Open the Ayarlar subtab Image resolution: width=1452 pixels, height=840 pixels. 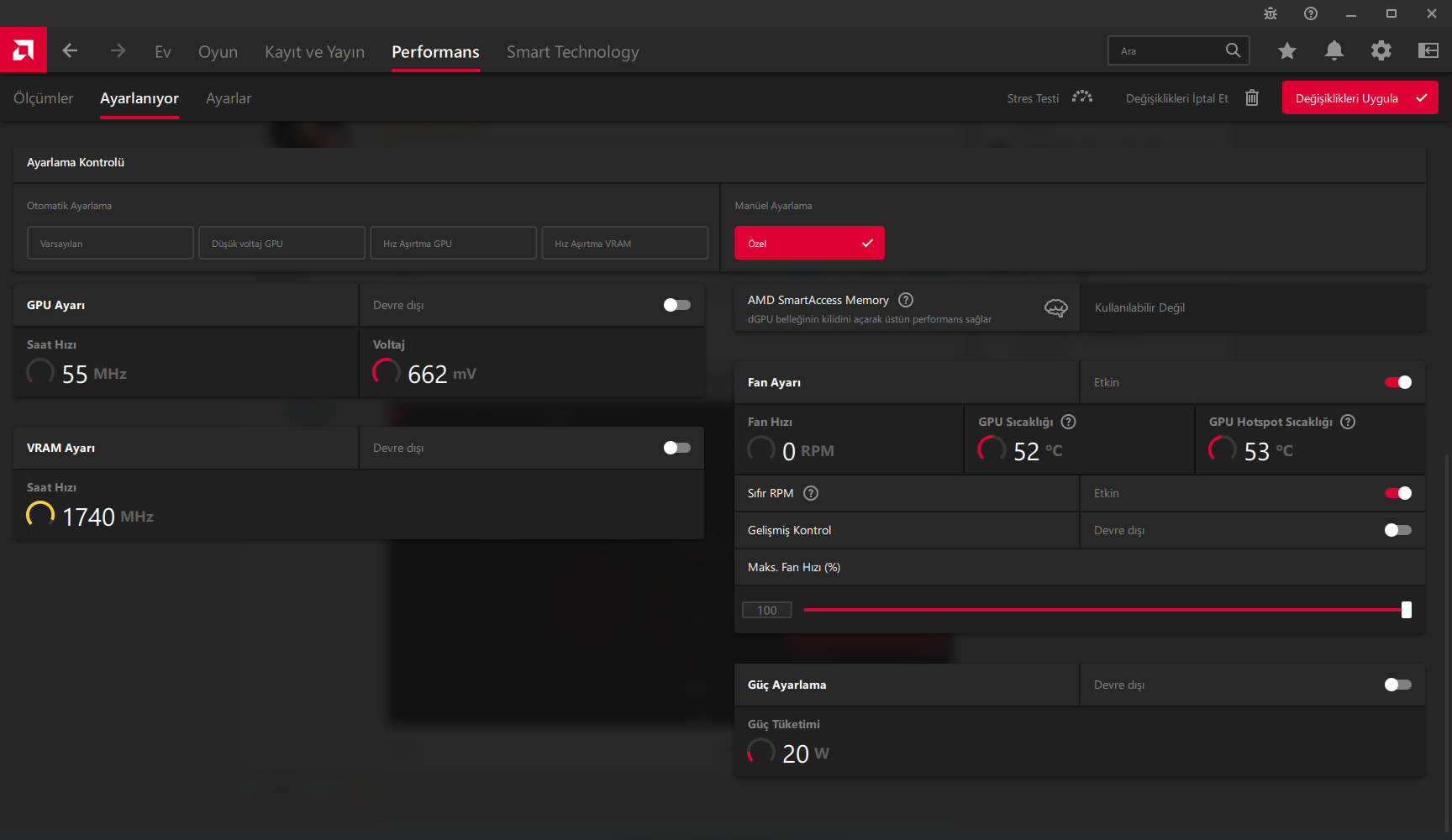pyautogui.click(x=229, y=98)
